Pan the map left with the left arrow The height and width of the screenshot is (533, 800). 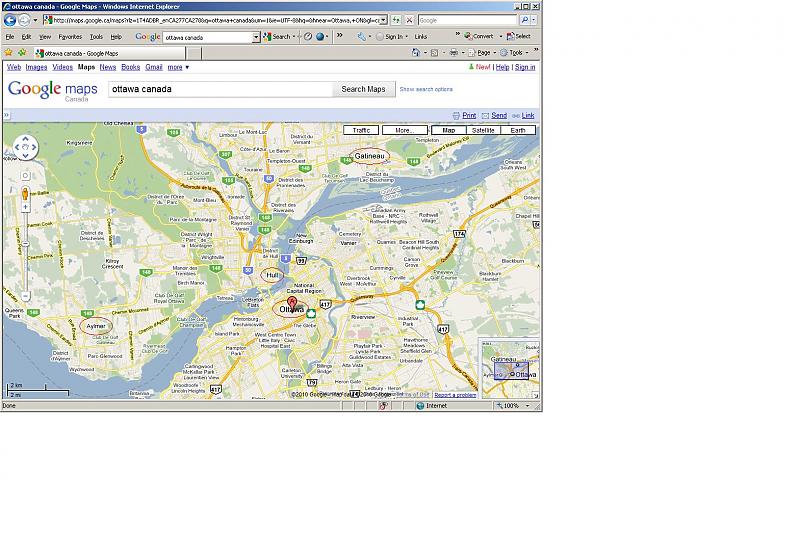point(17,147)
